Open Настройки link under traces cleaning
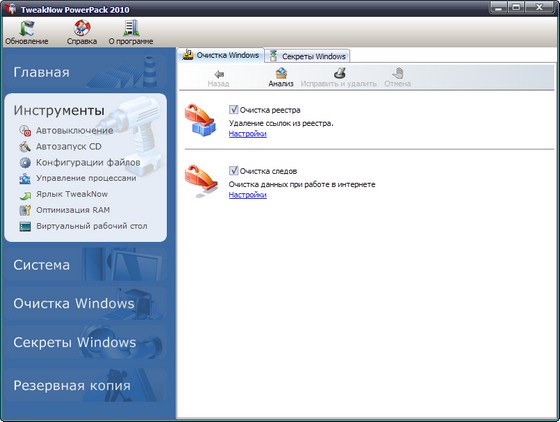 point(248,195)
